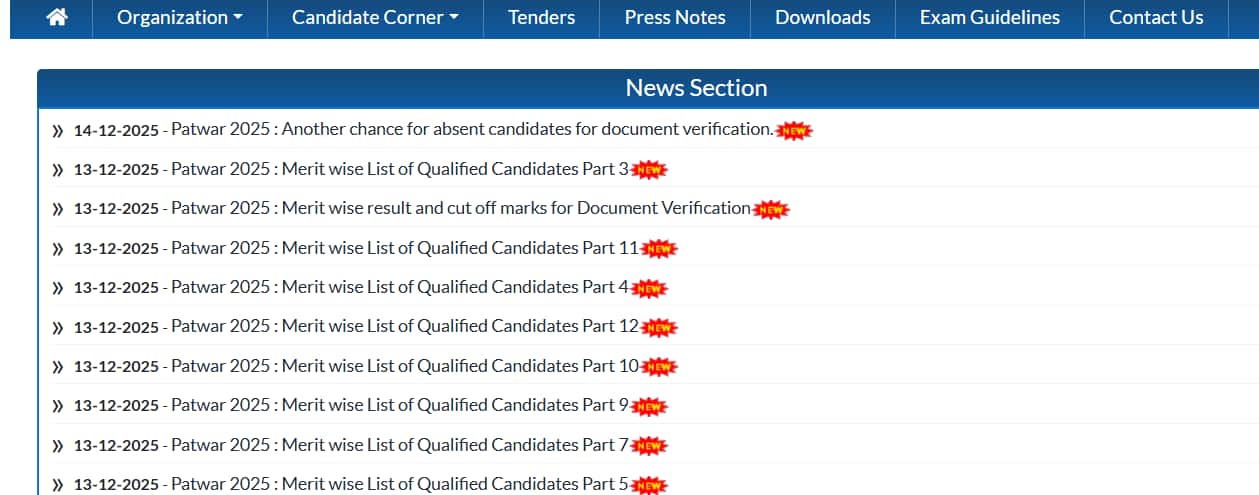Open Qualified Candidates Part 4 list
Screen dimensions: 1259x495
click(x=400, y=287)
